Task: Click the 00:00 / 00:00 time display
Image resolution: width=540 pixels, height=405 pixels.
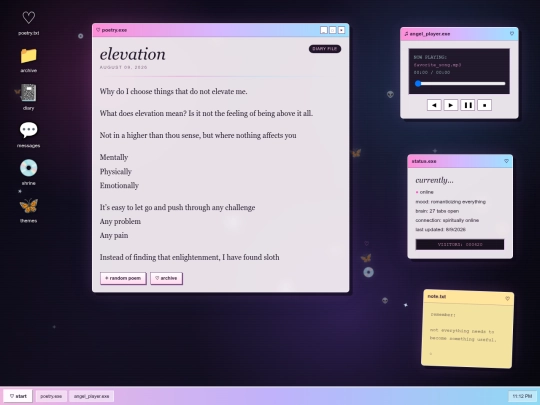Action: click(432, 72)
